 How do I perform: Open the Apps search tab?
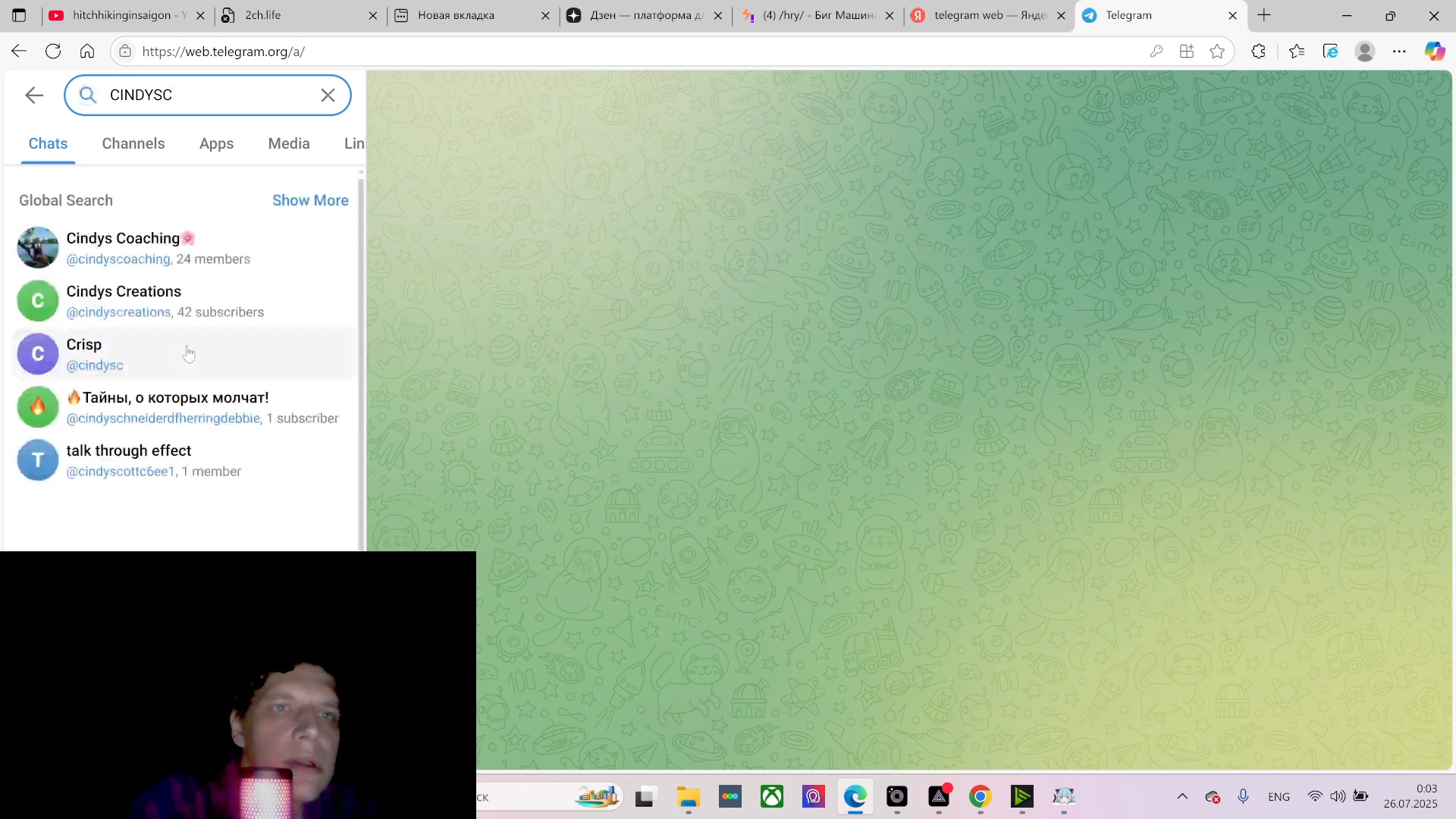pyautogui.click(x=216, y=143)
